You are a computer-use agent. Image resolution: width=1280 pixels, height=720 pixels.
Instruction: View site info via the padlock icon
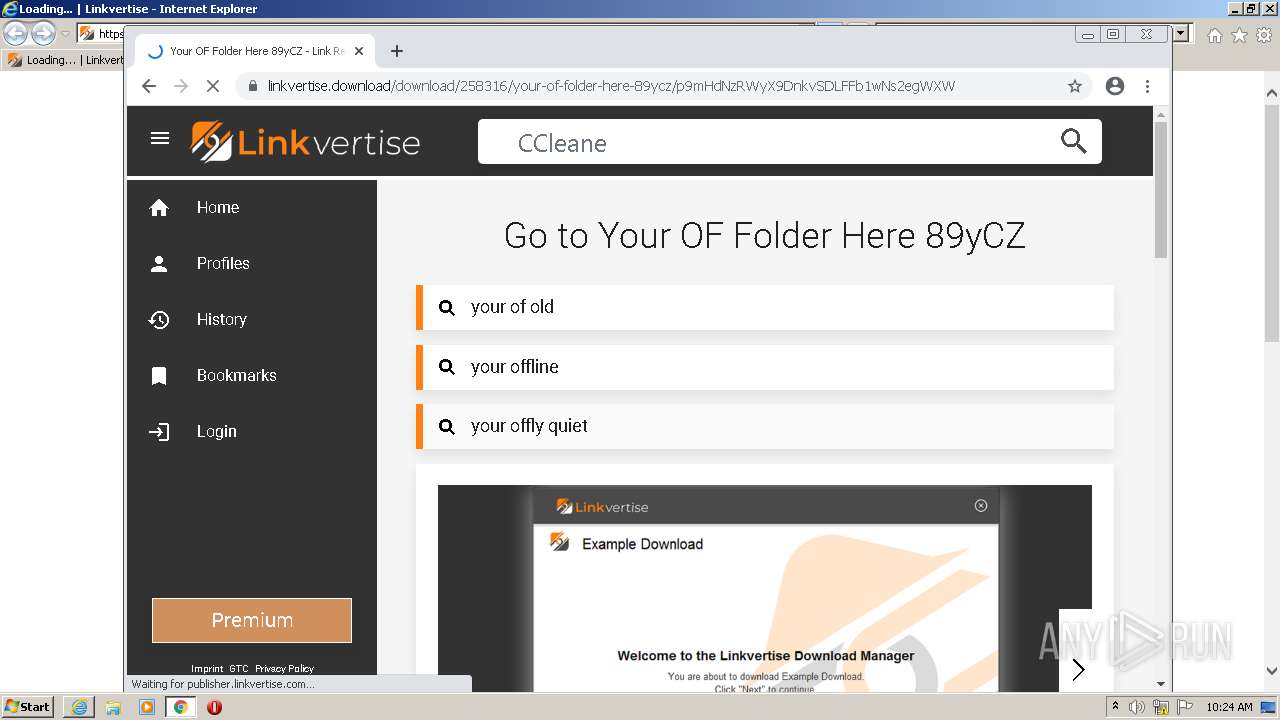pos(253,86)
